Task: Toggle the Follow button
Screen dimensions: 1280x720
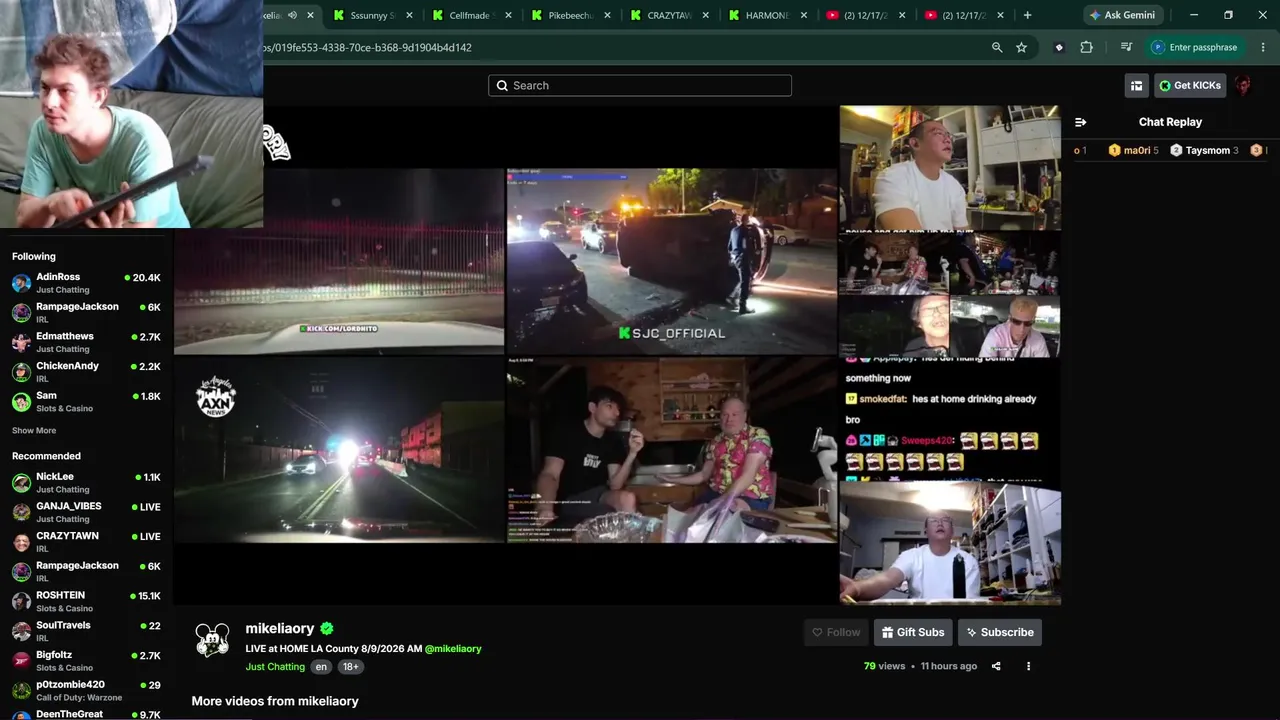Action: click(x=836, y=632)
